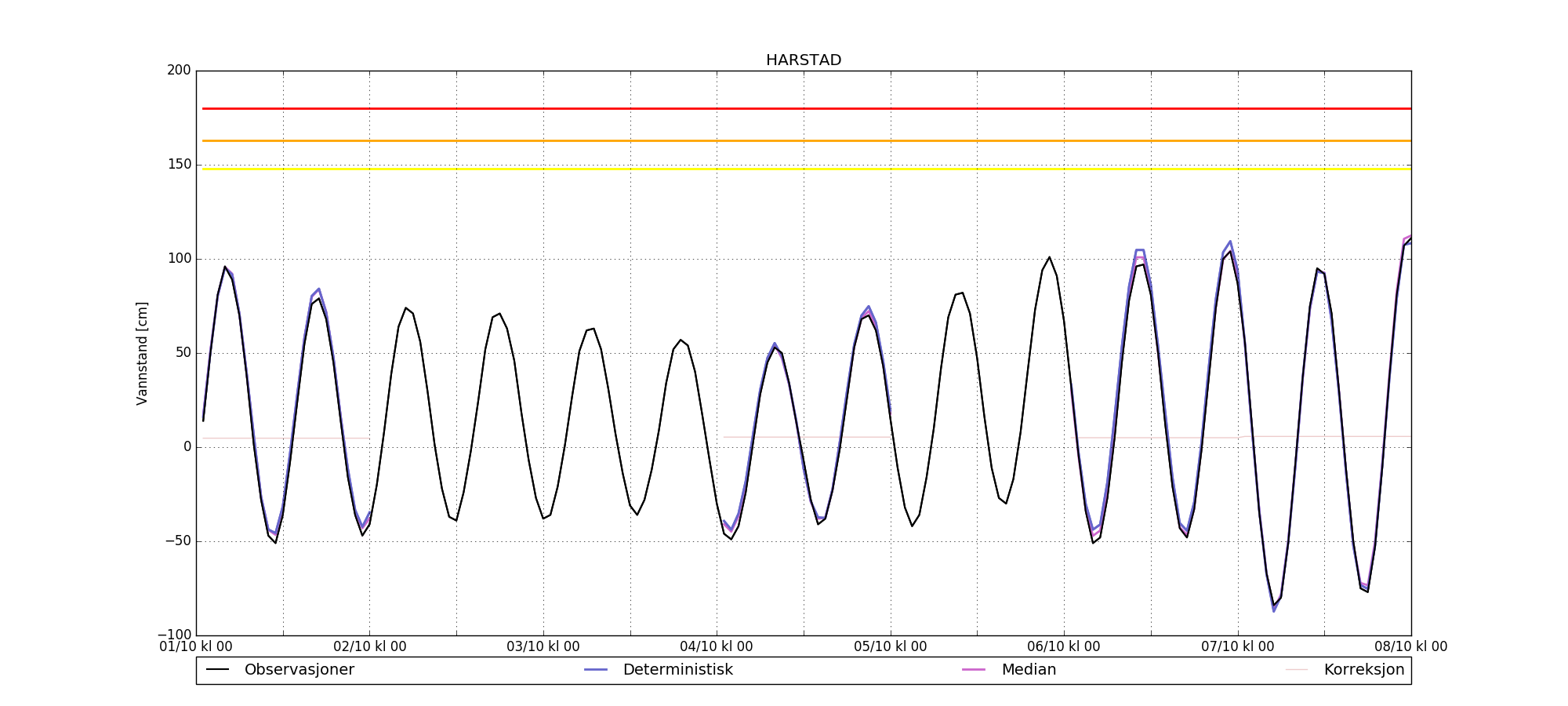Click the HARSTAD chart title

point(804,60)
